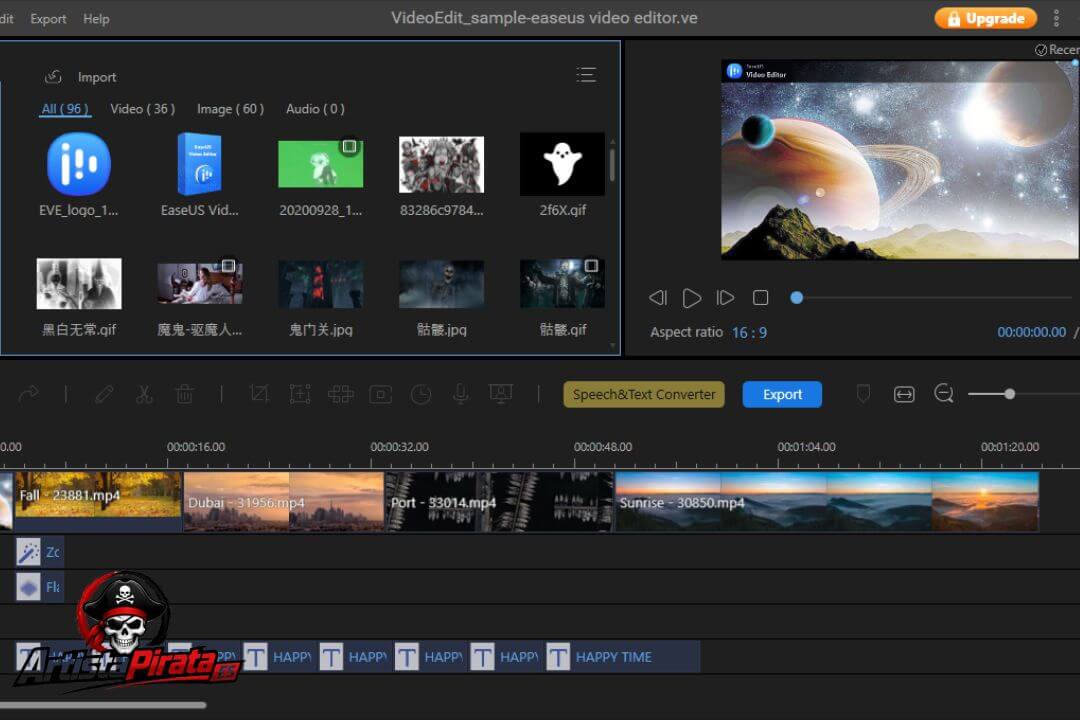Click the 00:00:32.00 ruler mark
This screenshot has width=1080, height=720.
[x=399, y=447]
